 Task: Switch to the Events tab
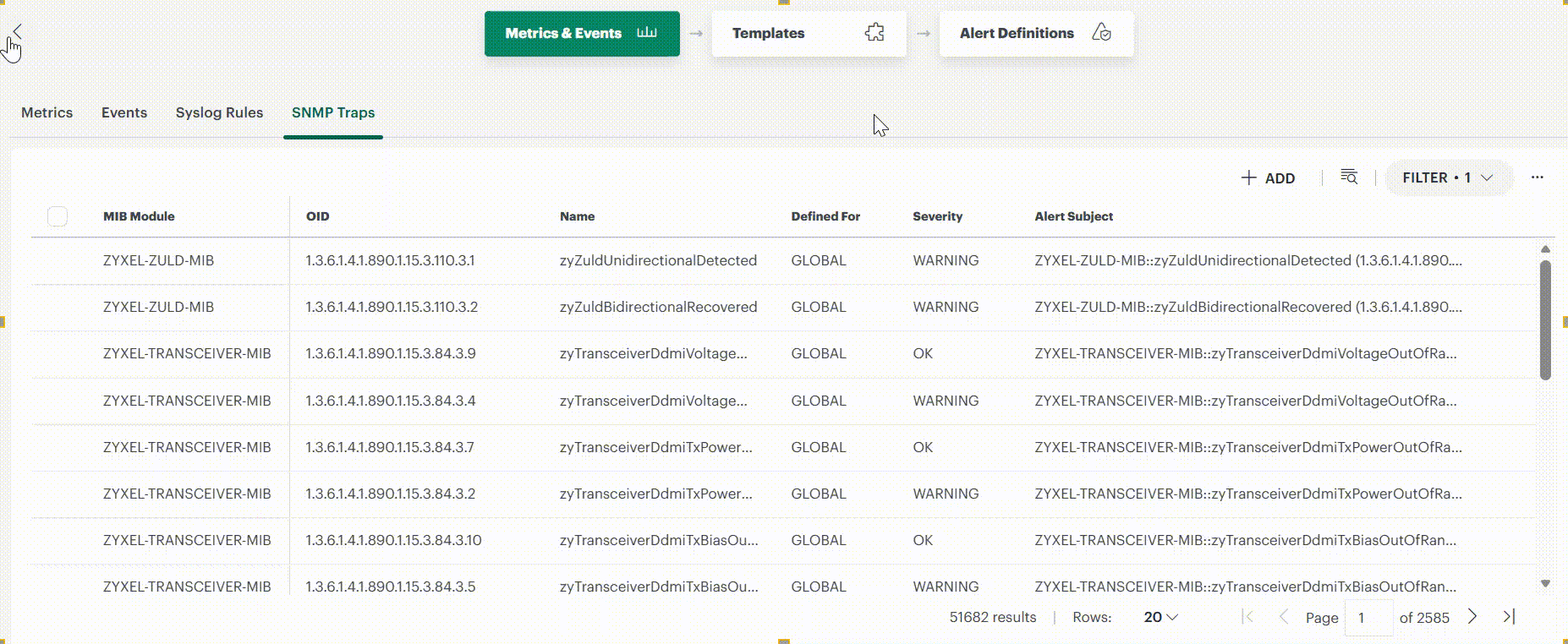(124, 112)
